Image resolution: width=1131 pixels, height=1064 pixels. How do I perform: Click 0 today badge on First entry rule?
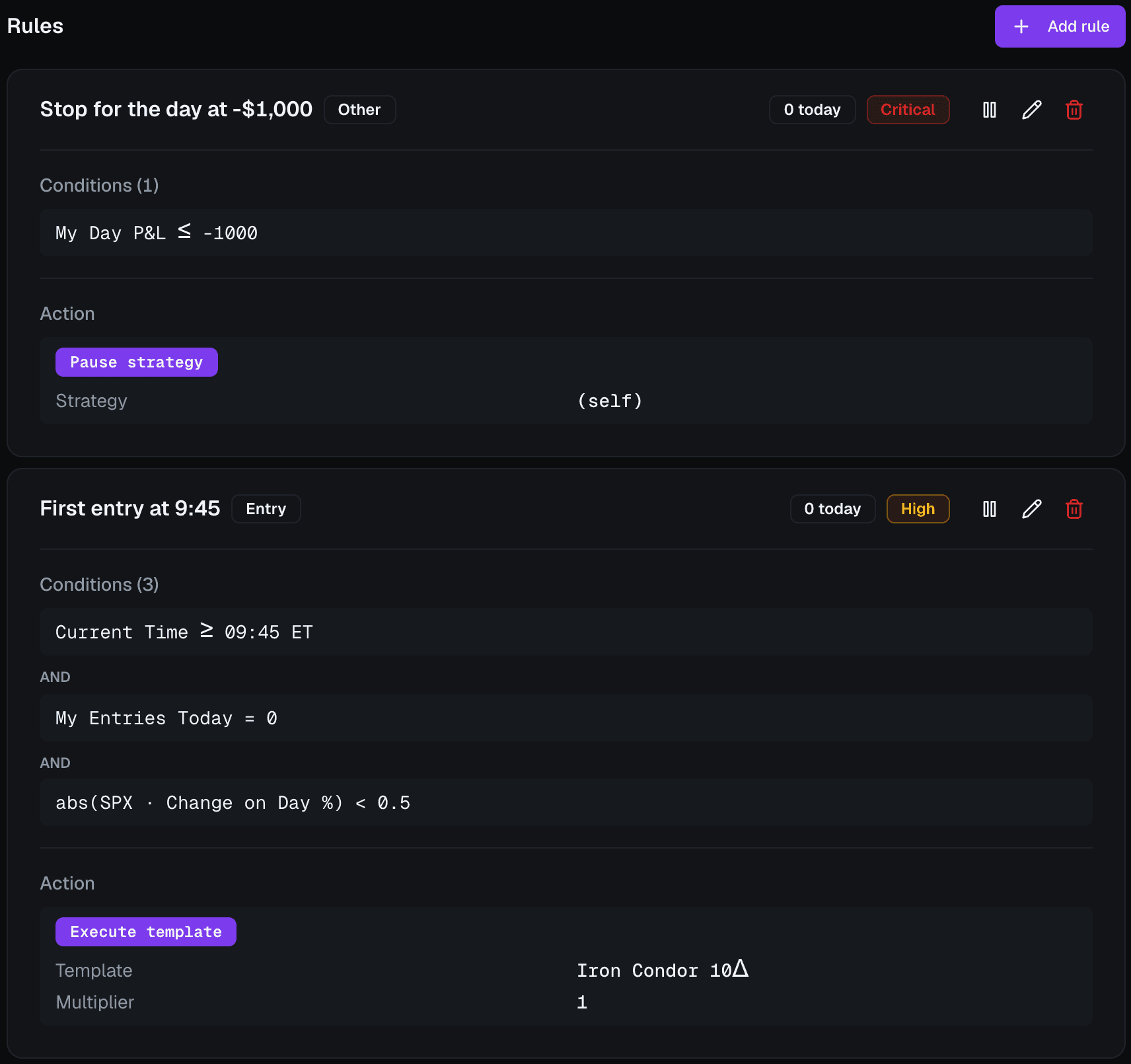coord(832,509)
